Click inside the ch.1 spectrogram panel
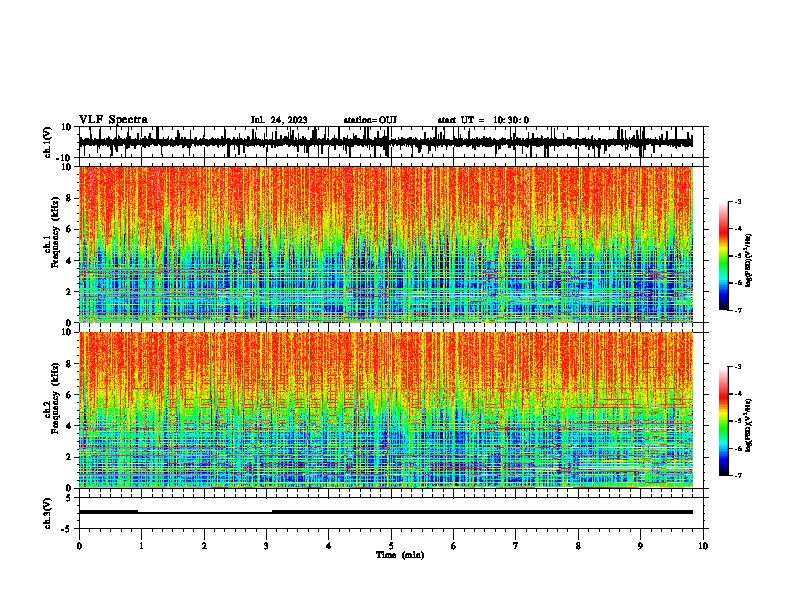This screenshot has height=612, width=792. click(x=393, y=244)
